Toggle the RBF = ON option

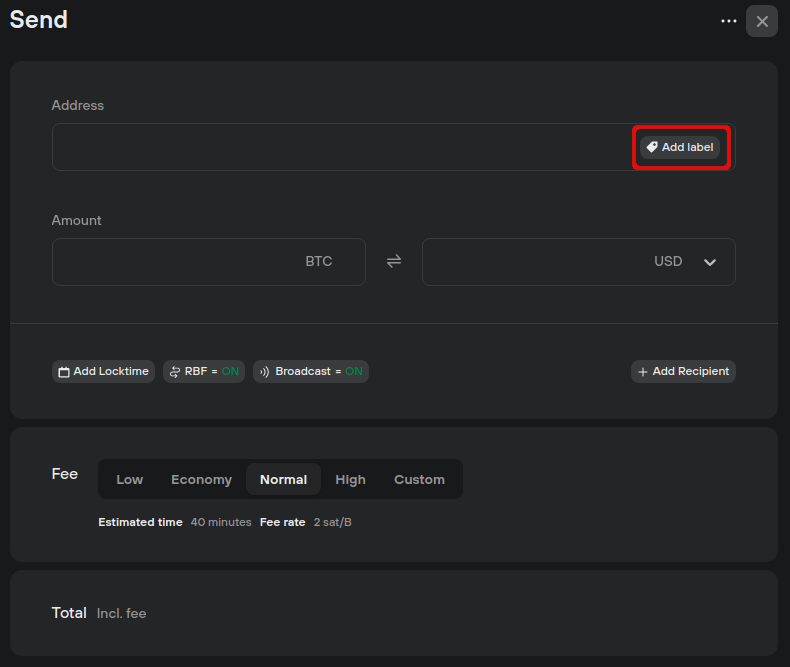pos(204,371)
